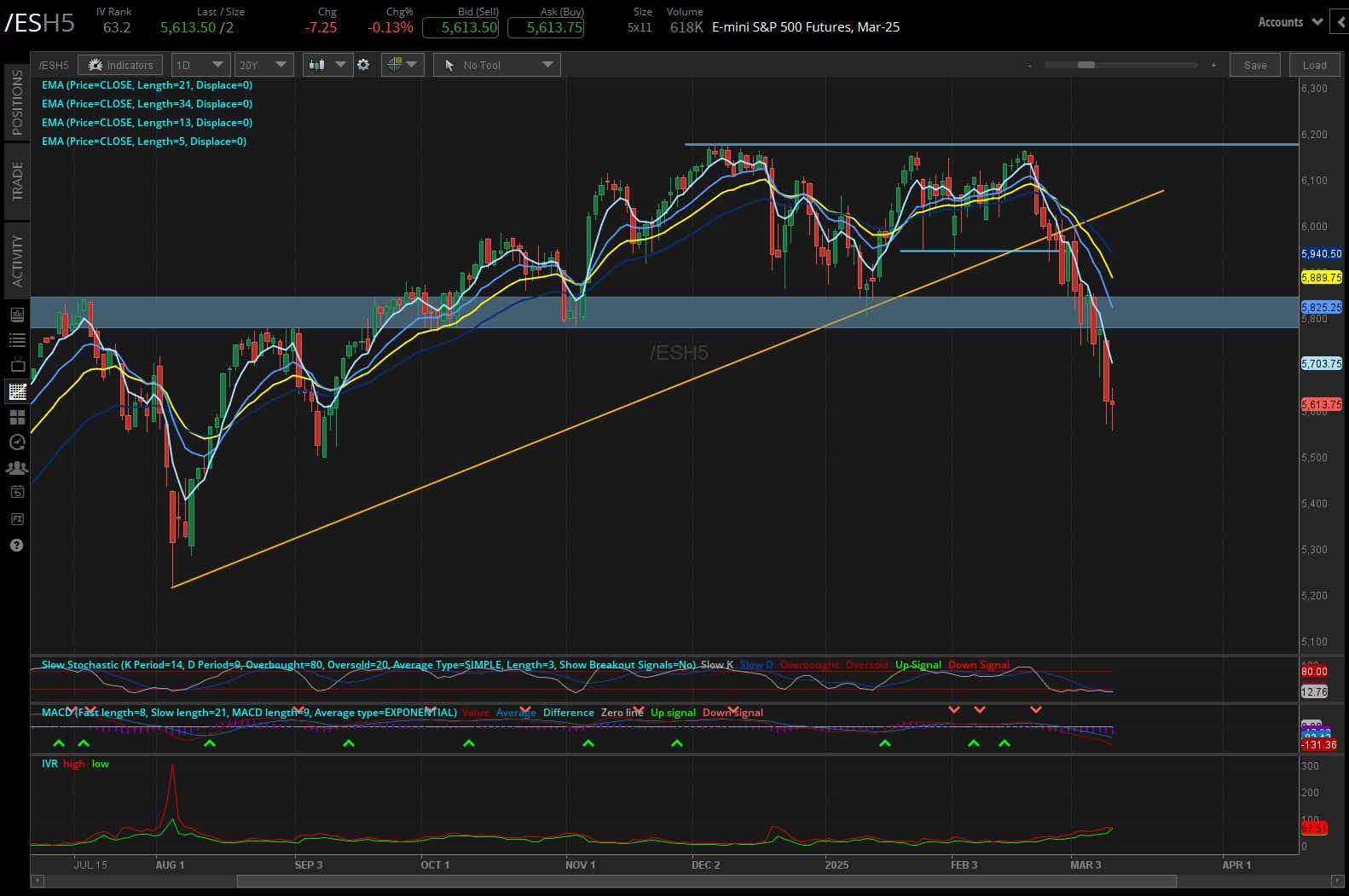Click the IVR study label
Screen dimensions: 1349x896
(x=49, y=764)
